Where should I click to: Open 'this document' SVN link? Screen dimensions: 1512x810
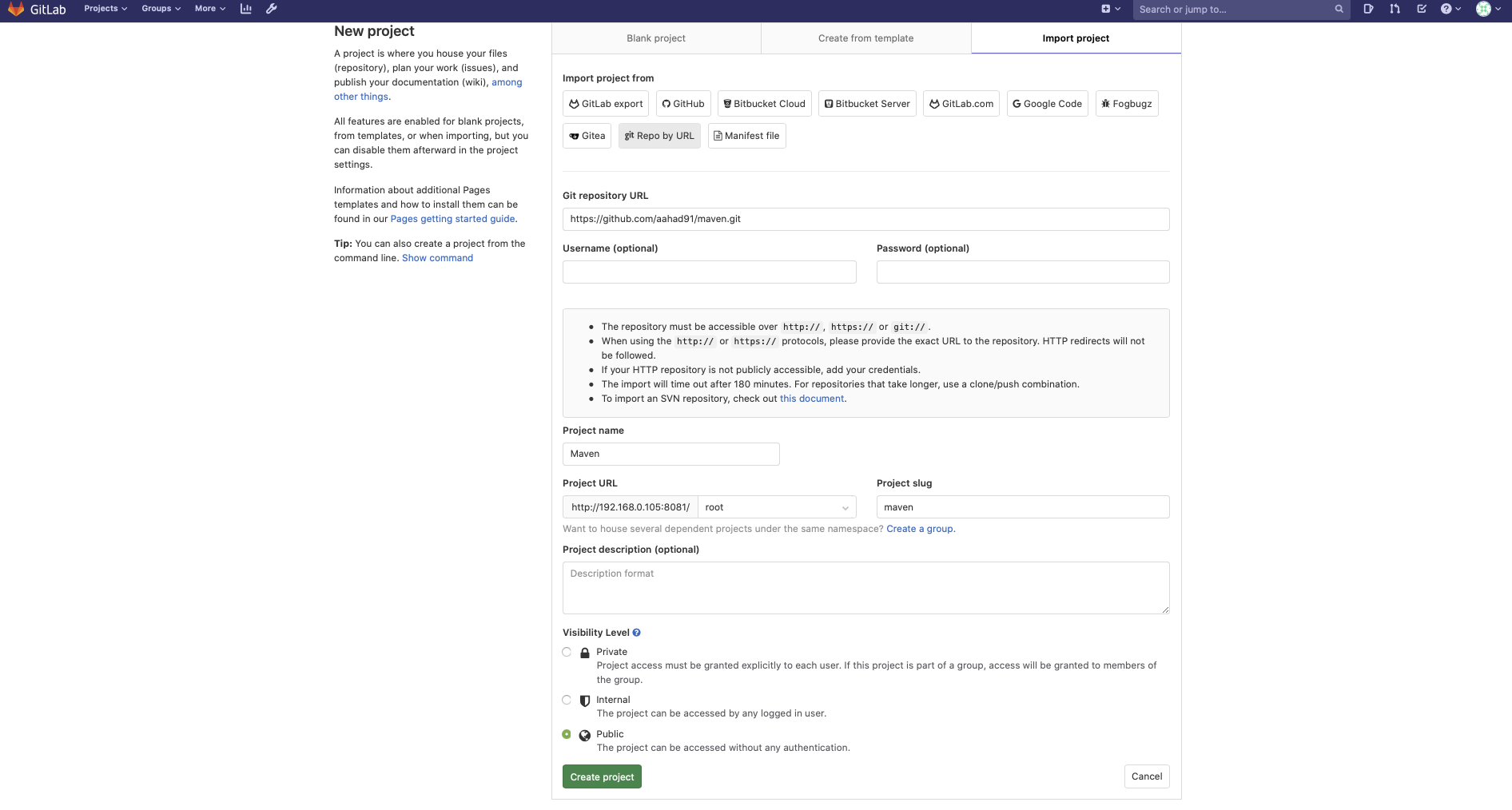coord(812,399)
